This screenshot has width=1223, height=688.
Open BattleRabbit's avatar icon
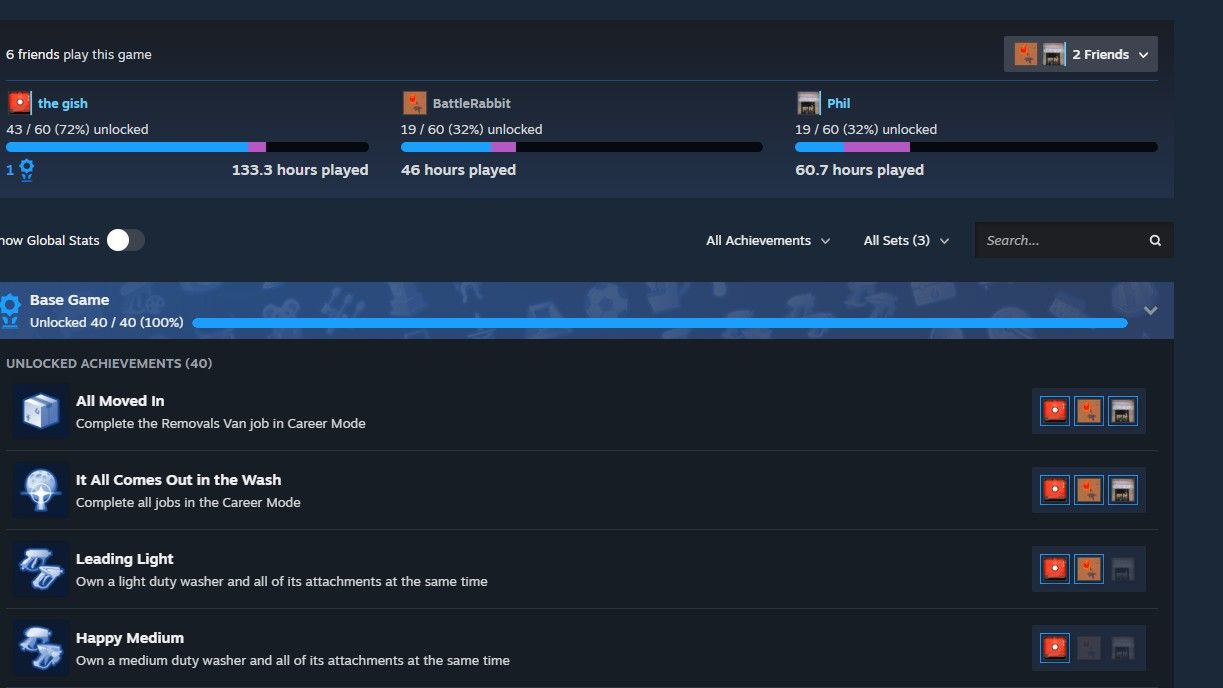pos(414,103)
